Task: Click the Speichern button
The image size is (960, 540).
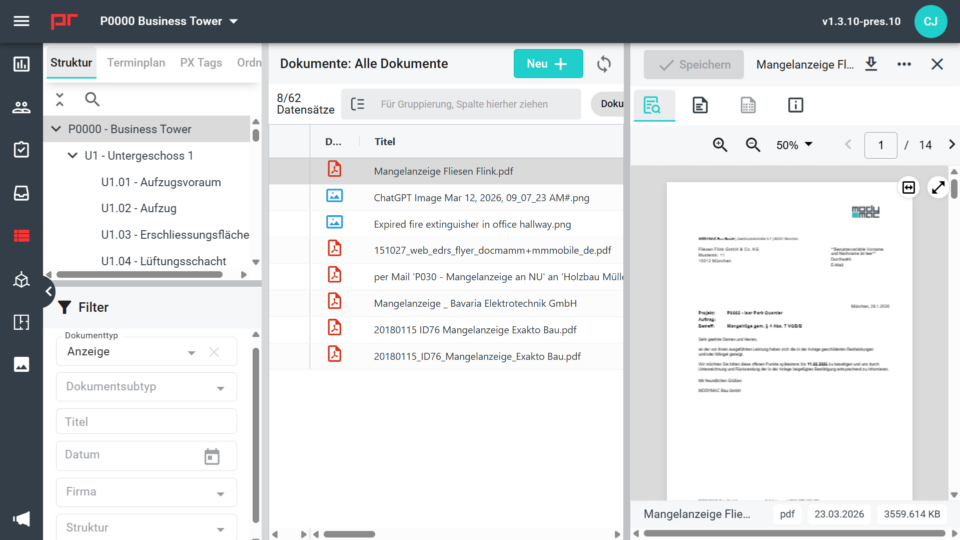Action: click(693, 64)
